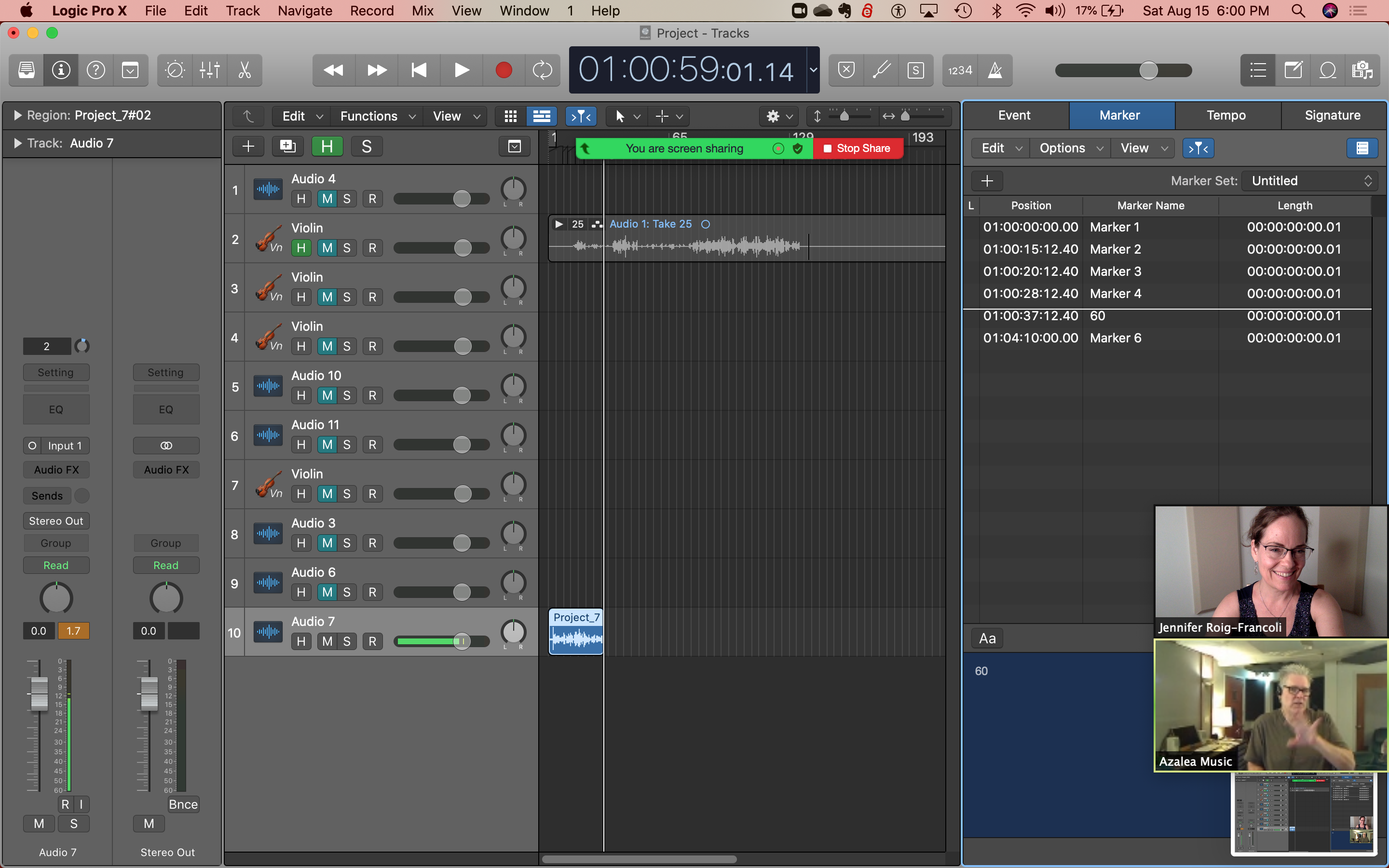Image resolution: width=1389 pixels, height=868 pixels.
Task: Click the Rewind transport button
Action: click(333, 70)
